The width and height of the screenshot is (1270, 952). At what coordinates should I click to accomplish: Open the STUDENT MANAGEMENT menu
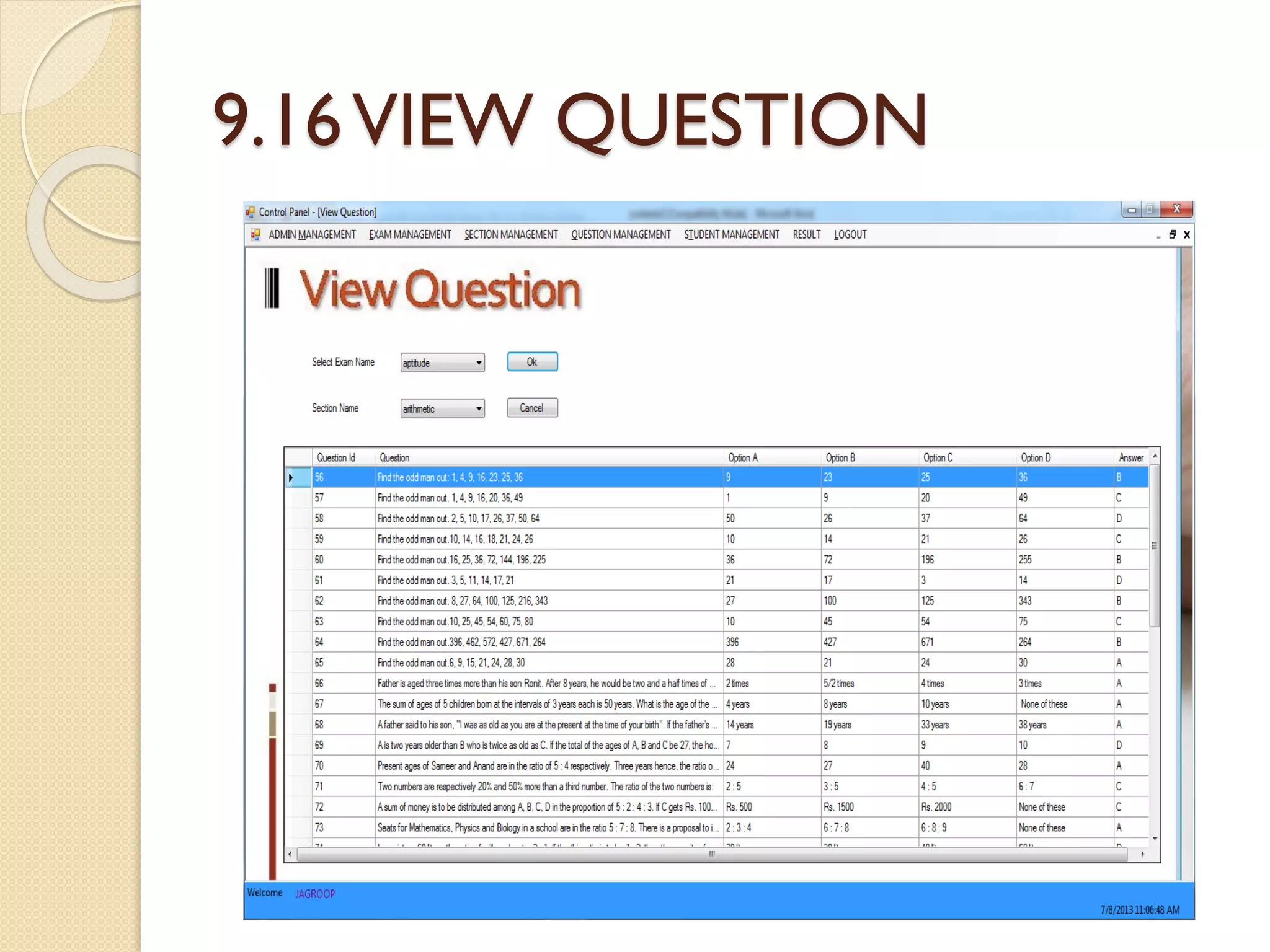(732, 234)
